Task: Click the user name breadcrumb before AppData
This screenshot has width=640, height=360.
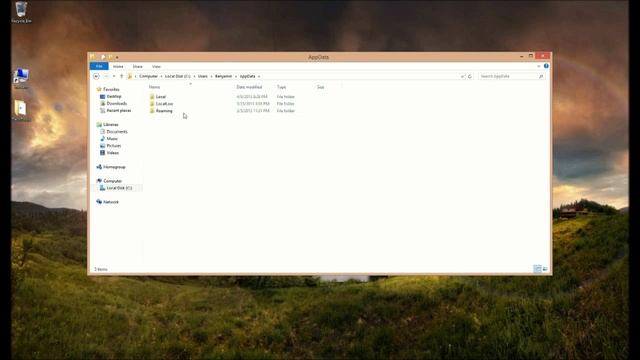Action: point(223,76)
